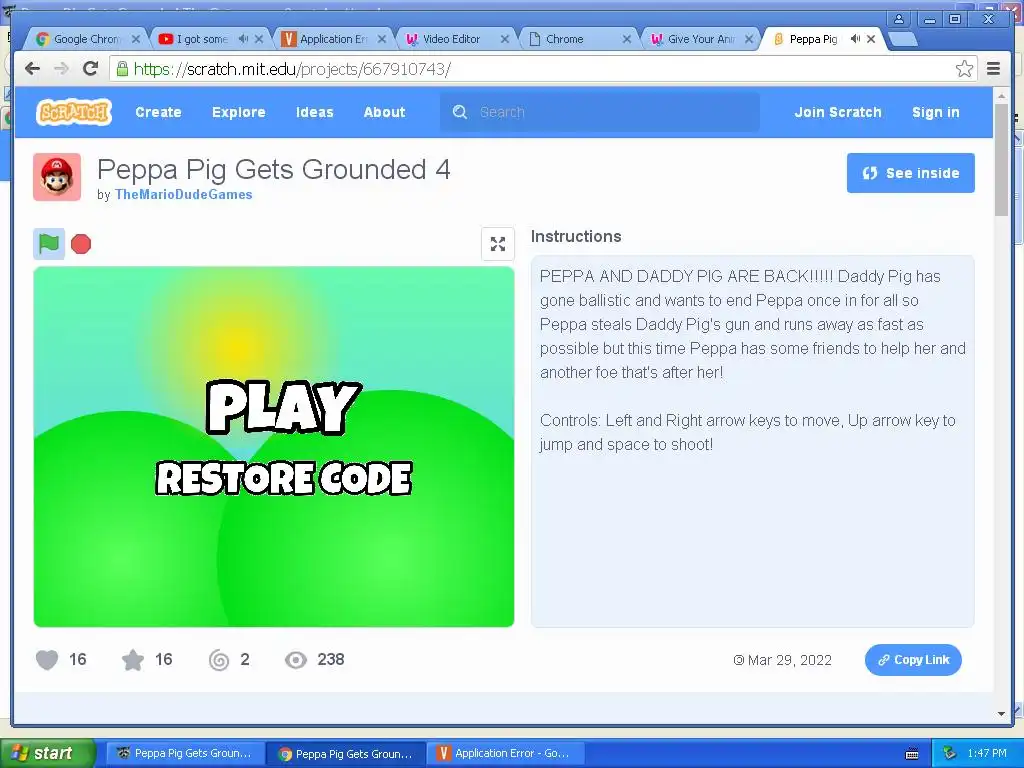Favorite the project with the star icon
1024x768 pixels.
(133, 660)
